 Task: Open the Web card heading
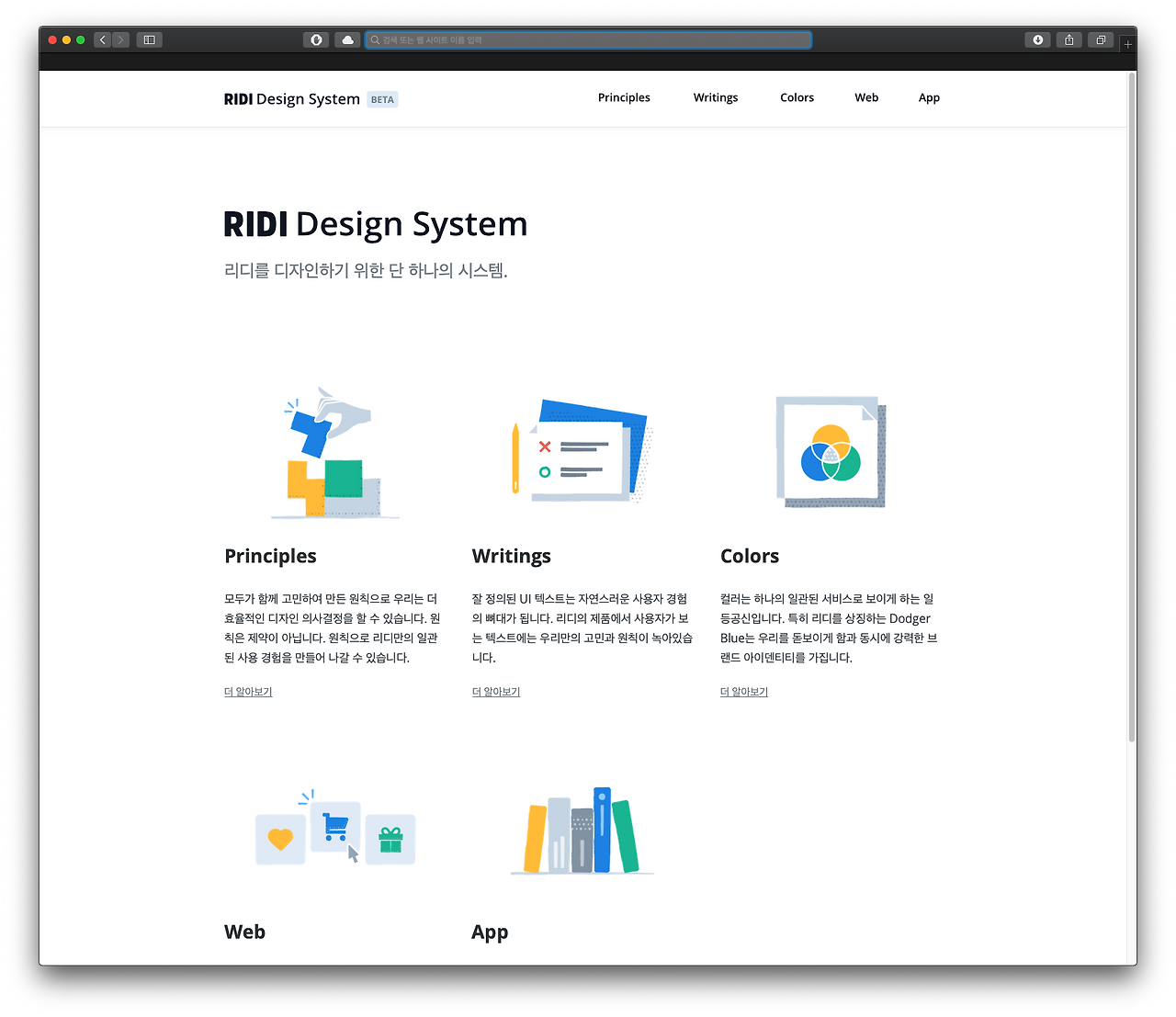point(244,932)
